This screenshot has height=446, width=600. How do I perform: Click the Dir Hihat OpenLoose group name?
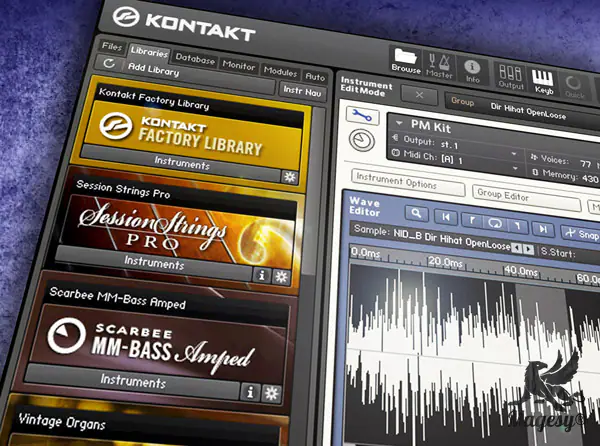pos(528,111)
